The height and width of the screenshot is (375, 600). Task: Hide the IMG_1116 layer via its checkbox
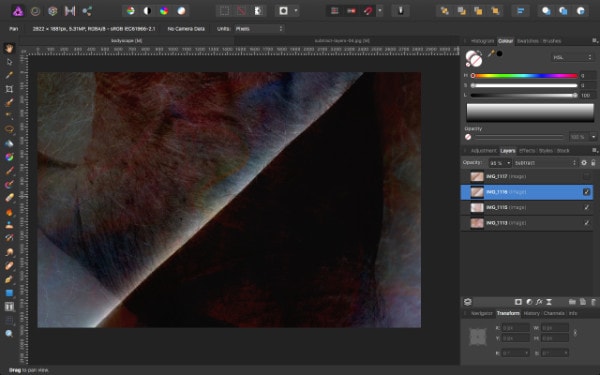click(586, 192)
